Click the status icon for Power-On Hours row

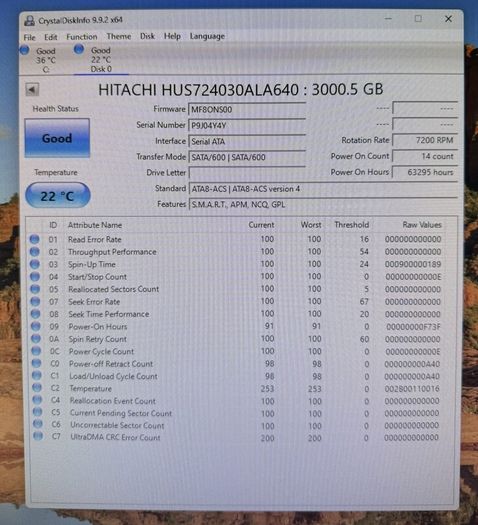36,326
